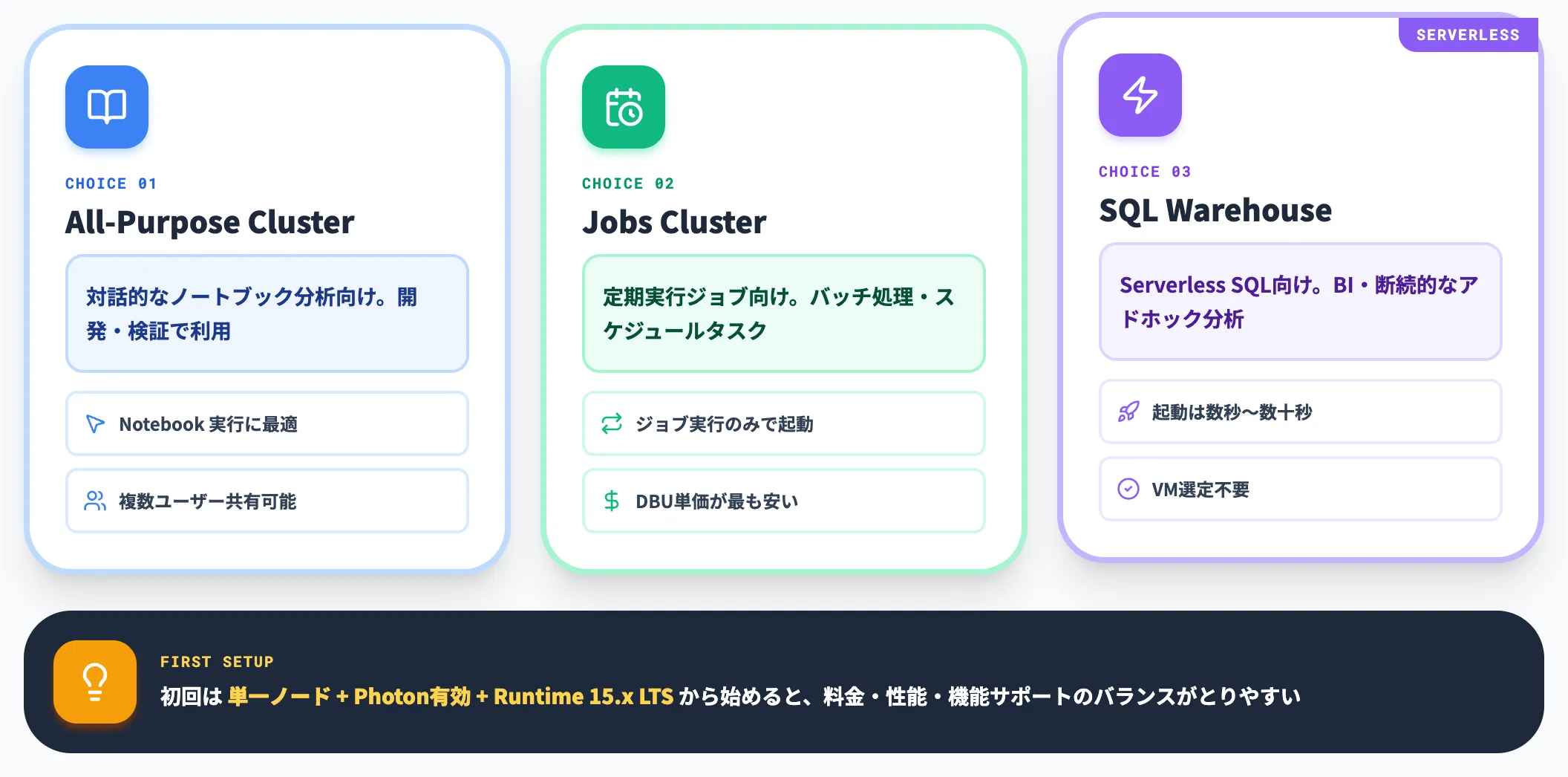The width and height of the screenshot is (1568, 777).
Task: Click the CHOICE 03 label
Action: [1145, 172]
